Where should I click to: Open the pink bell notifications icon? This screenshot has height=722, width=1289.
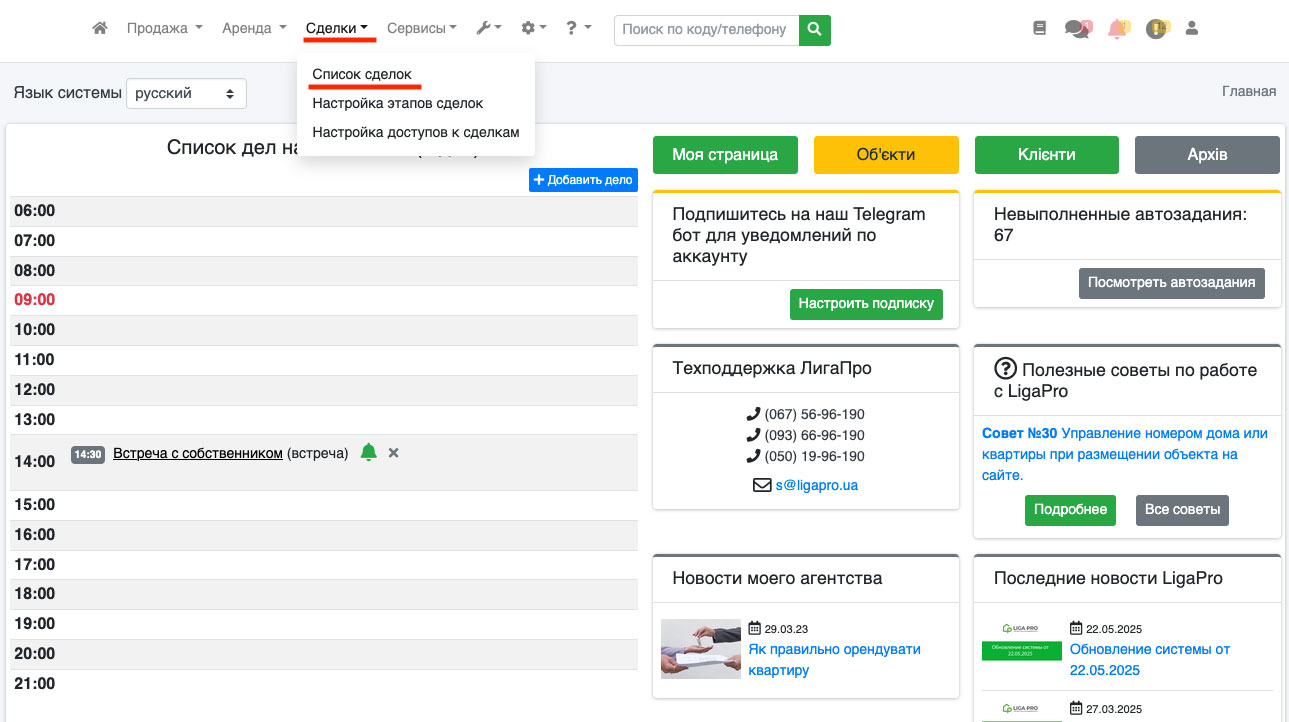pyautogui.click(x=1117, y=29)
